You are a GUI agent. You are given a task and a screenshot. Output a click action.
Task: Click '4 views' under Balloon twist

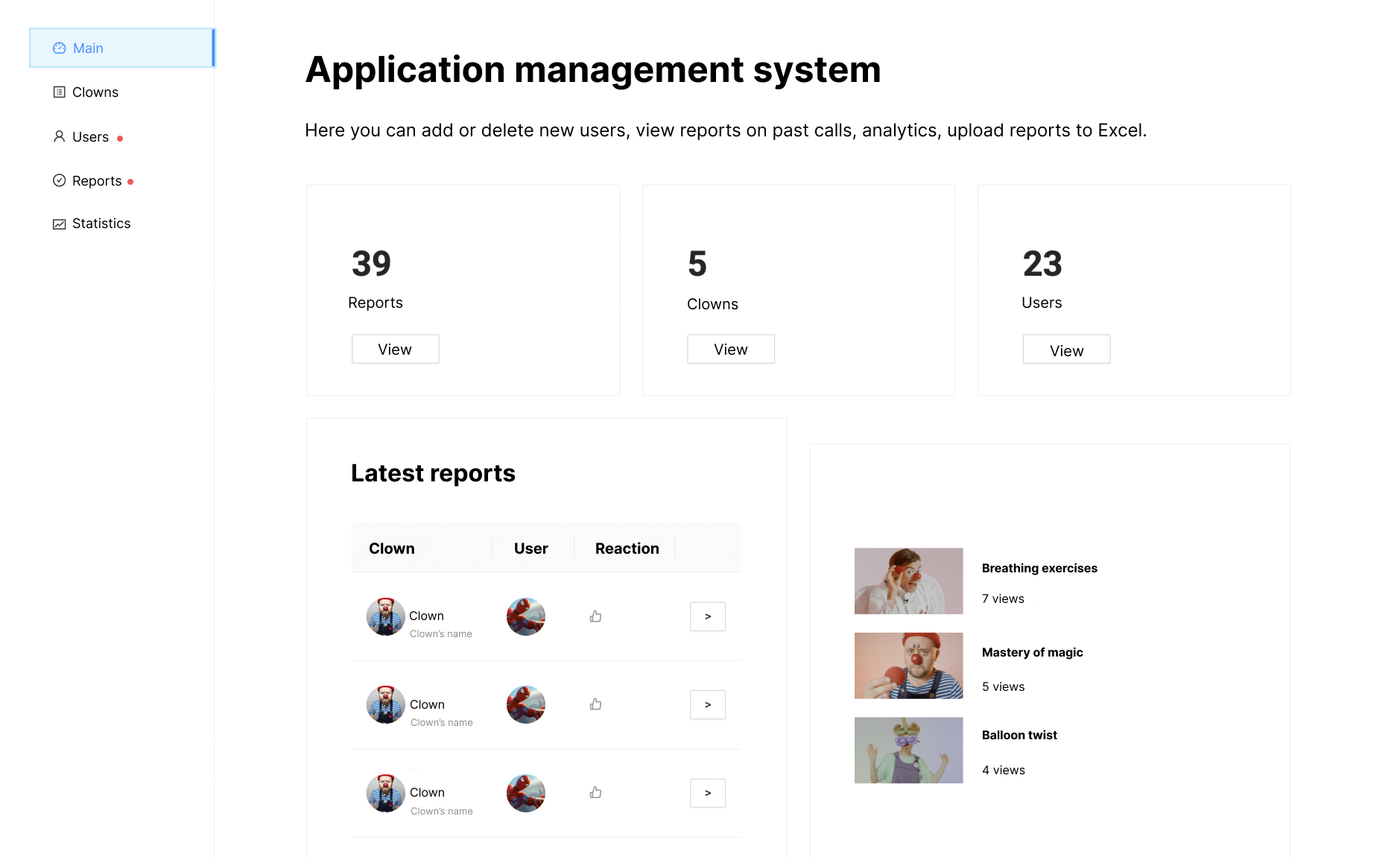(1003, 771)
